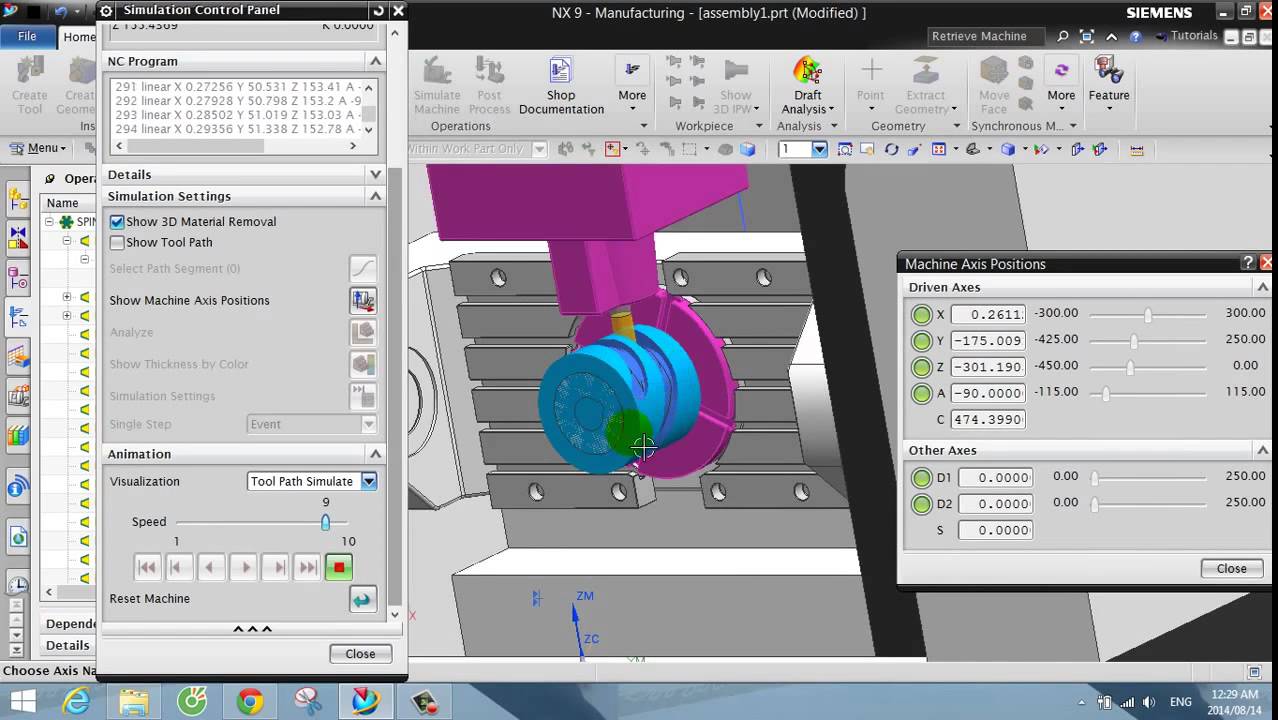Toggle the Y axis green indicator
This screenshot has height=720, width=1278.
pos(921,340)
